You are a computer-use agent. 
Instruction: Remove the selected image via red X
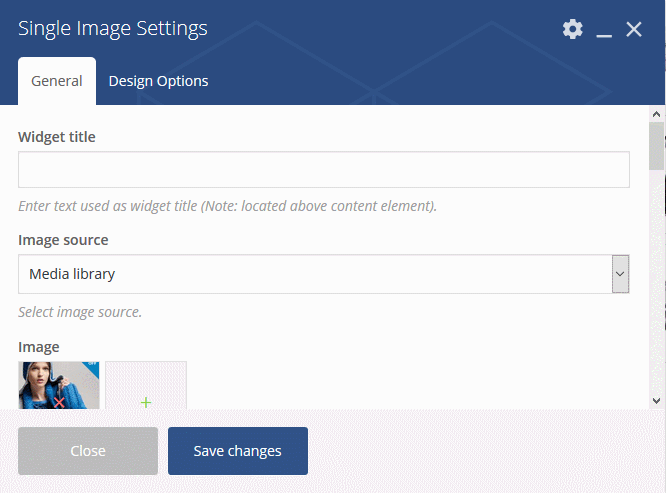[x=59, y=402]
